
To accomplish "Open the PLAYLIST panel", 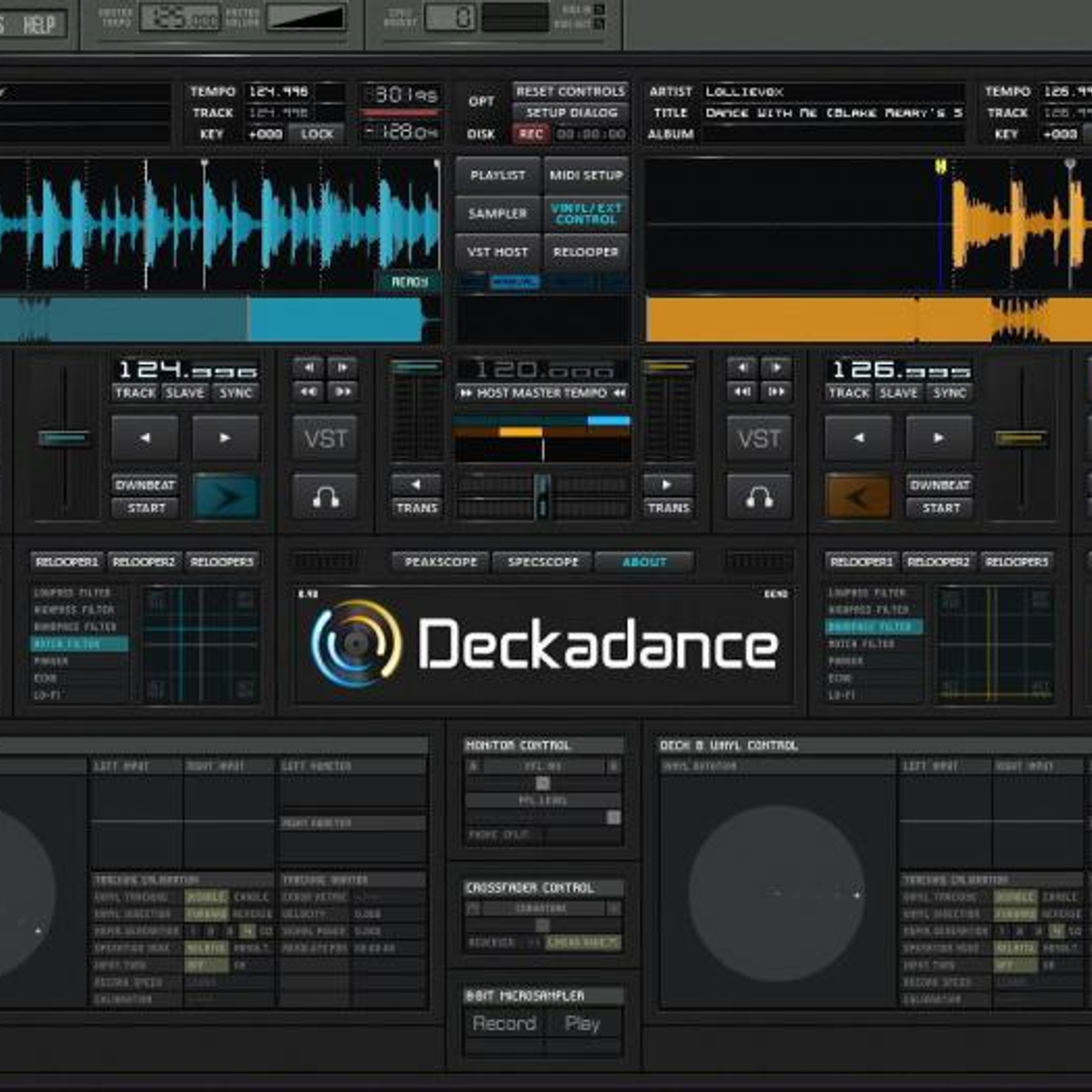I will pos(497,175).
